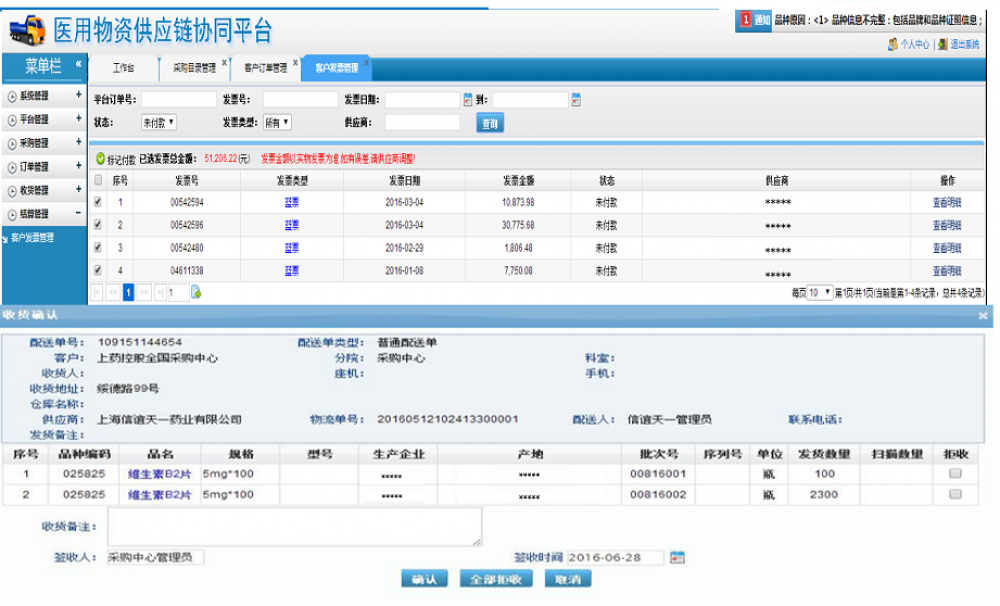Image resolution: width=1000 pixels, height=606 pixels.
Task: Open the 发票类型 dropdown showing 所有
Action: pyautogui.click(x=277, y=122)
